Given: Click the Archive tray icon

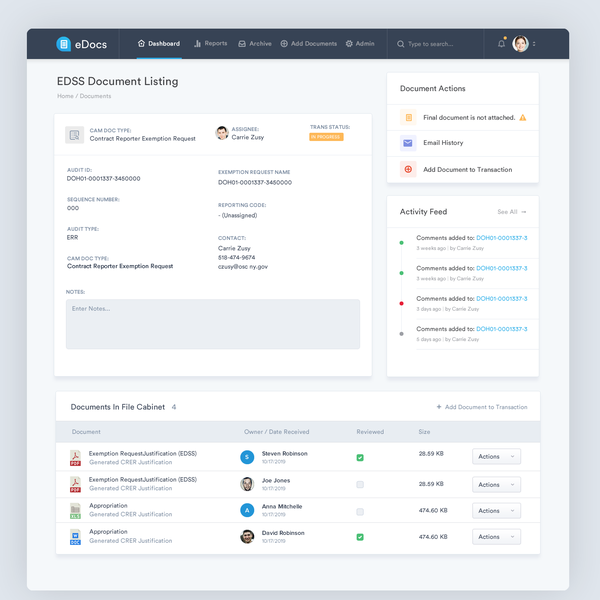Looking at the screenshot, I should (242, 44).
